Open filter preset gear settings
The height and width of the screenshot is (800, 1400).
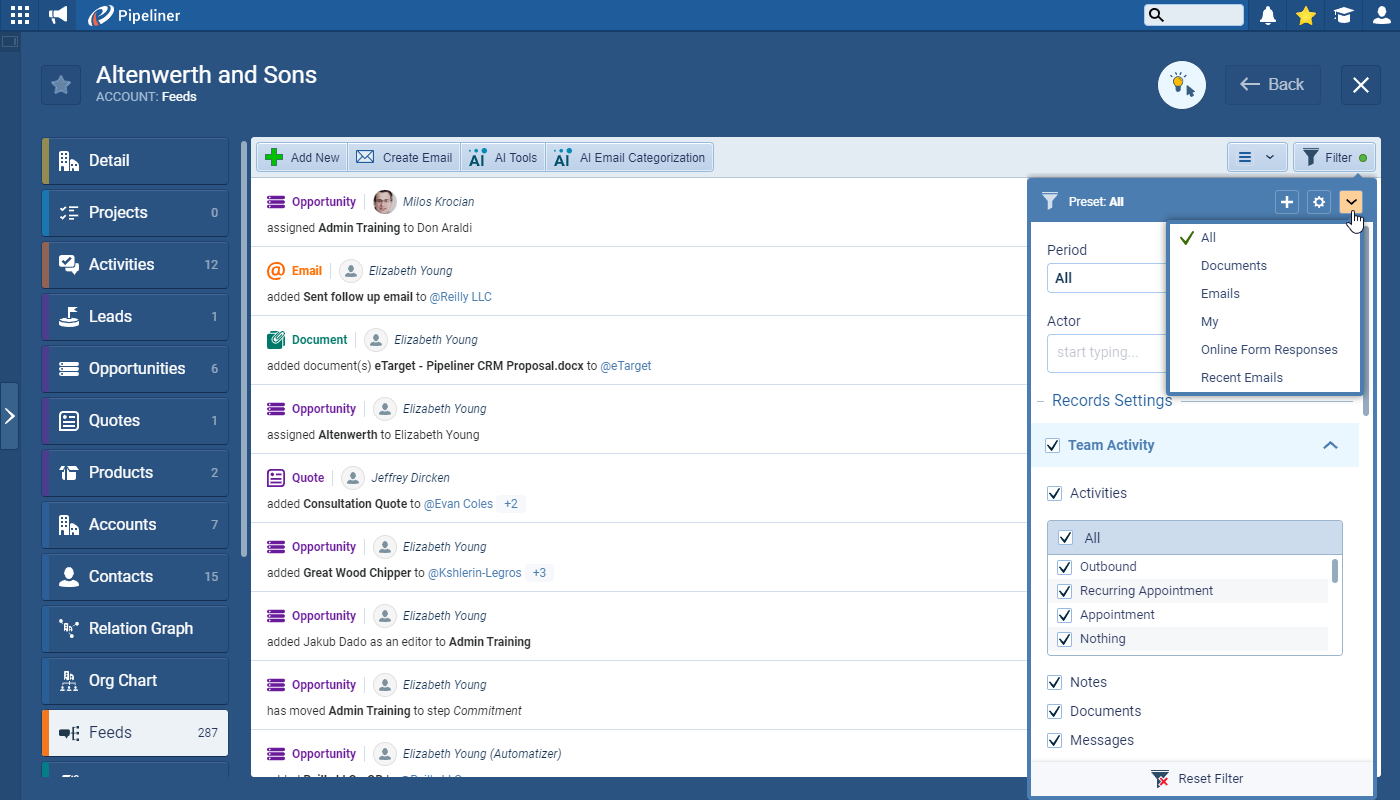click(1319, 202)
